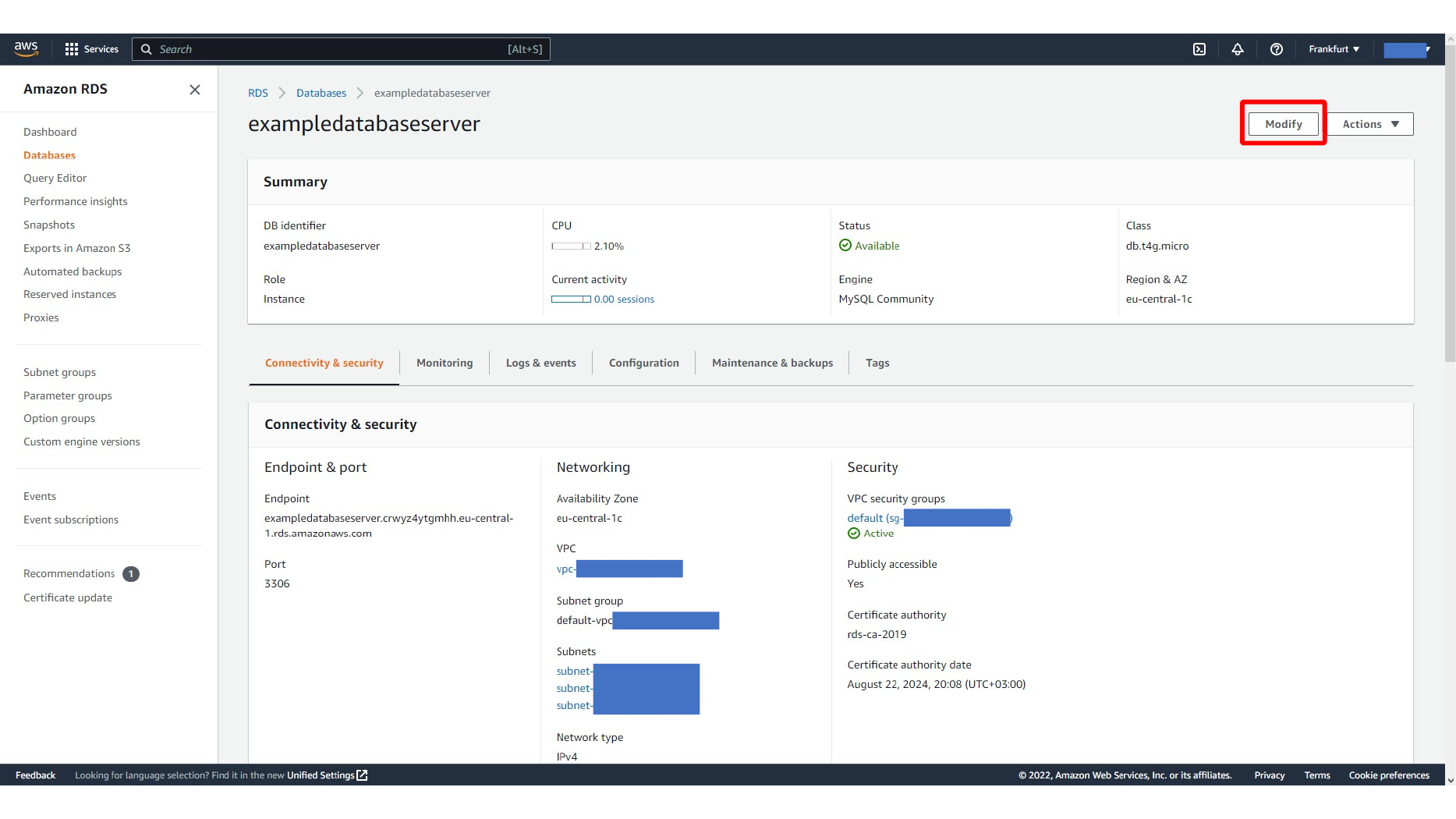Open the Terms footer link
1456x819 pixels.
click(x=1317, y=775)
